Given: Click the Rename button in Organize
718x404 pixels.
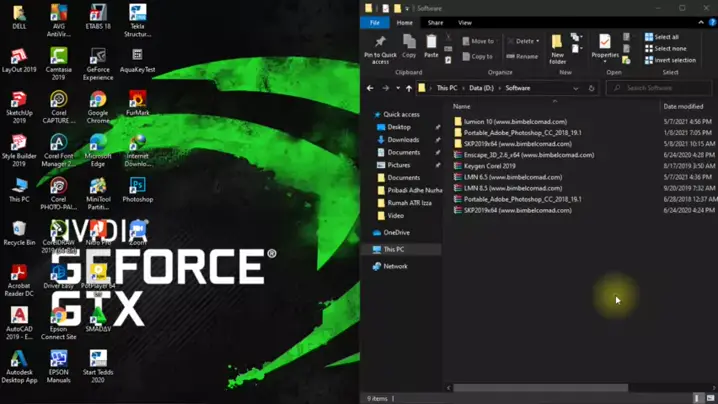Looking at the screenshot, I should click(x=522, y=56).
